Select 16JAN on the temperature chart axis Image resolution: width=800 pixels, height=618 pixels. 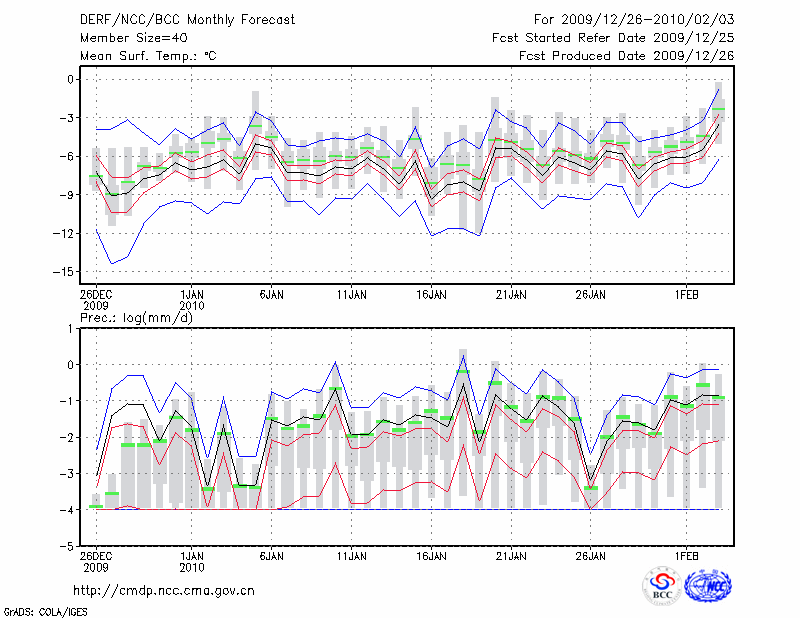tap(431, 295)
